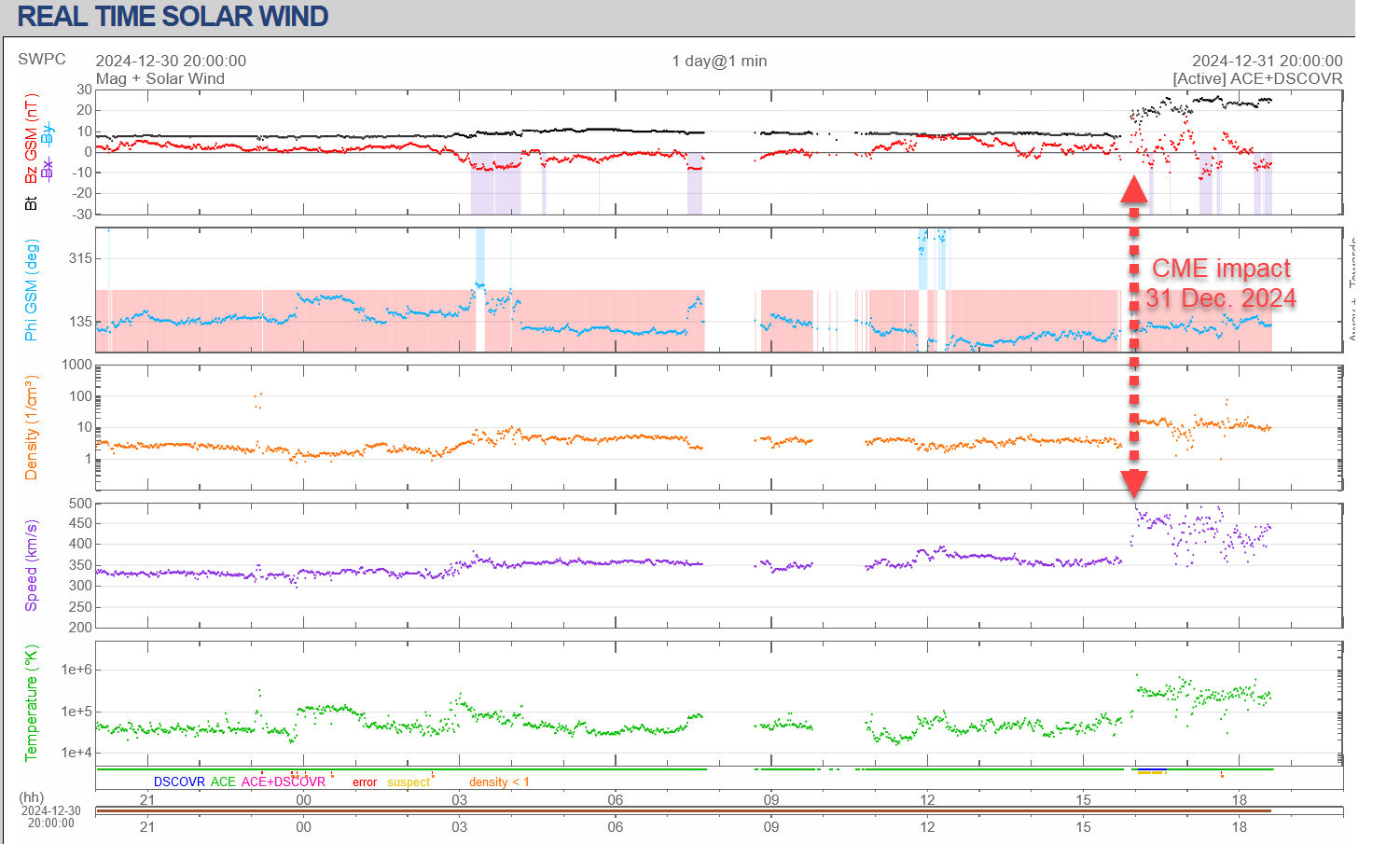Click the REAL TIME SOLAR WIND title
1400x844 pixels.
pos(173,17)
